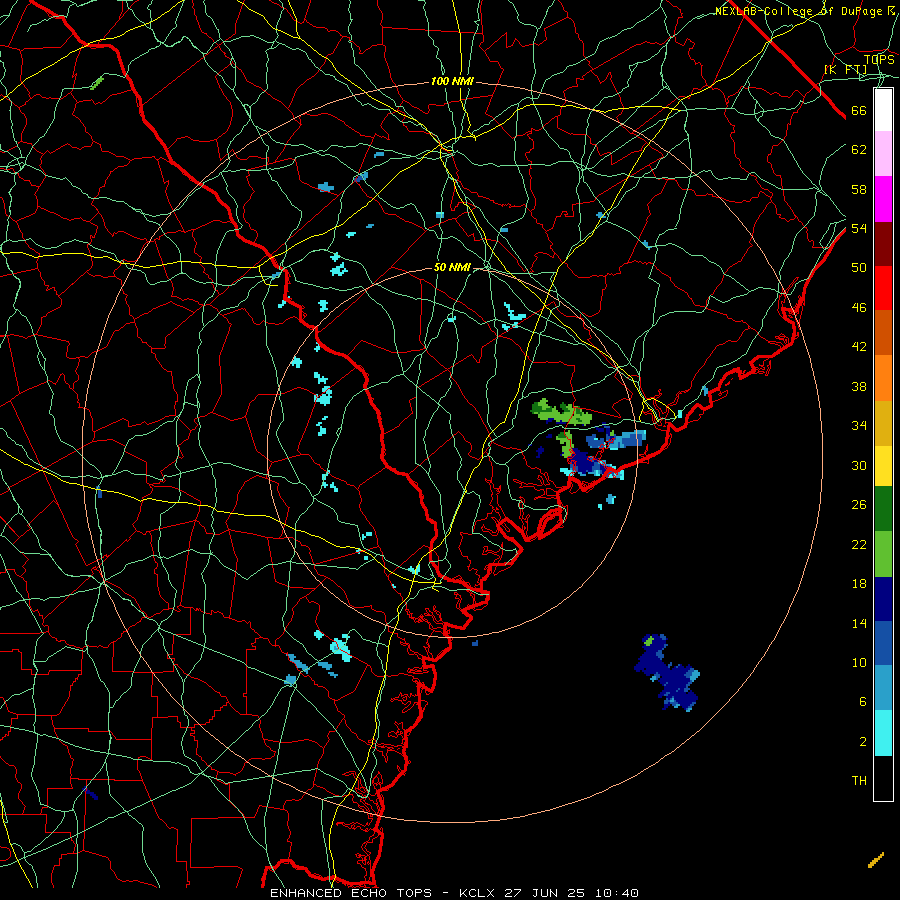Screen dimensions: 900x900
Task: Click the medium blue swatch below 14
Action: (x=883, y=643)
